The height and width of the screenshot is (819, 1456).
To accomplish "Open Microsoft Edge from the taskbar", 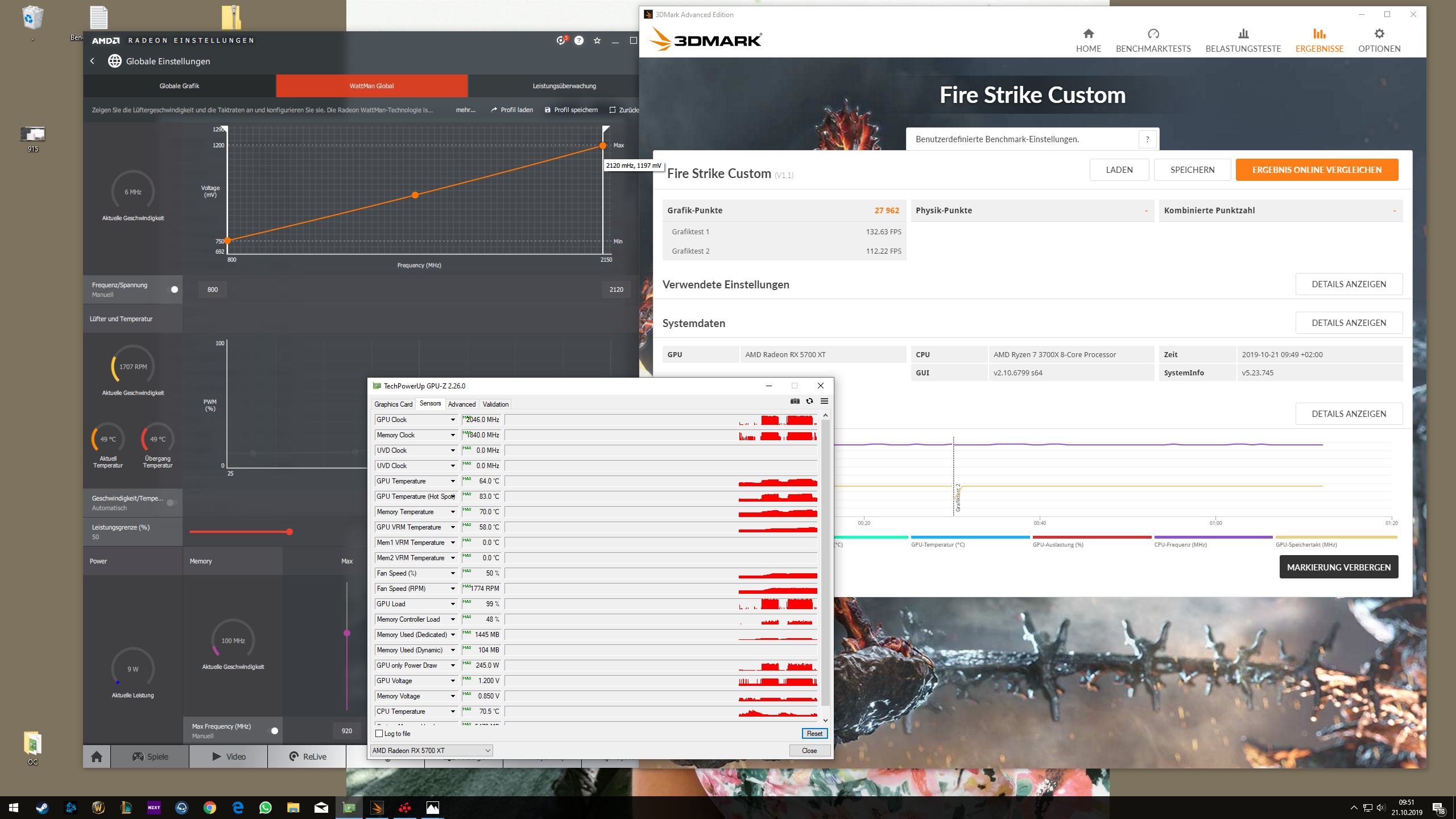I will [238, 808].
